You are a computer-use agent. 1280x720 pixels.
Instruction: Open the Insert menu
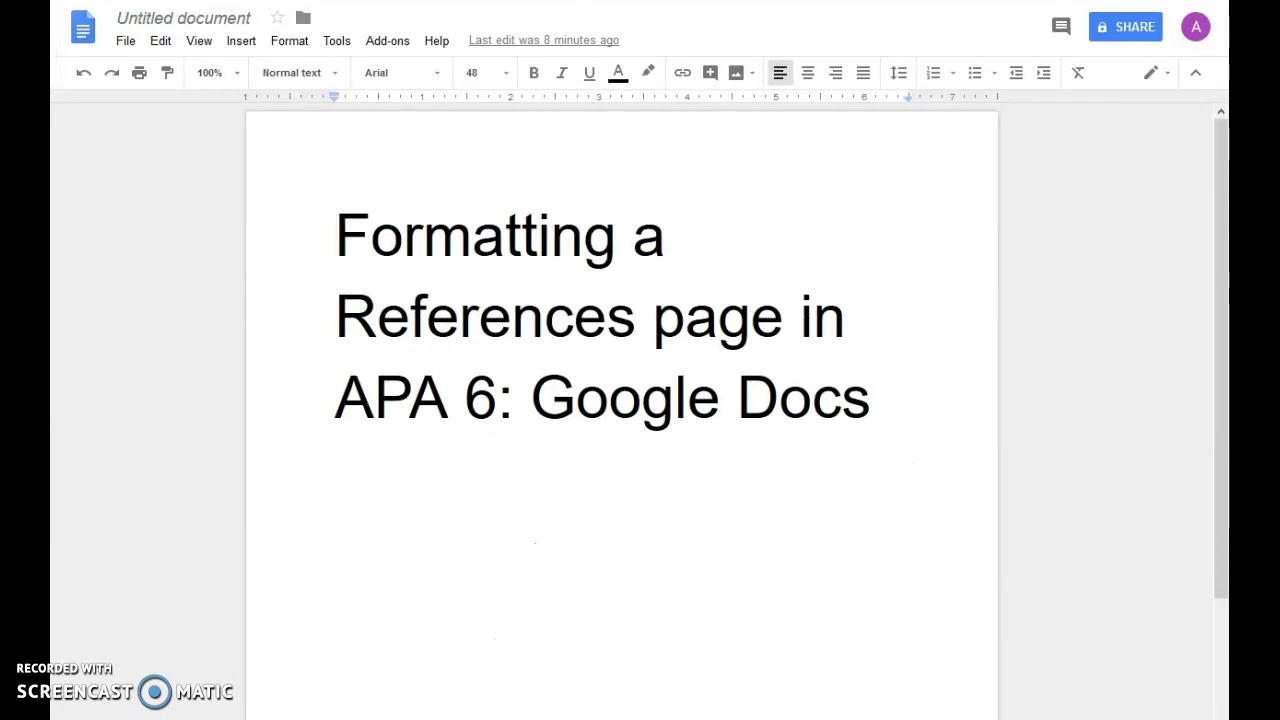tap(241, 41)
